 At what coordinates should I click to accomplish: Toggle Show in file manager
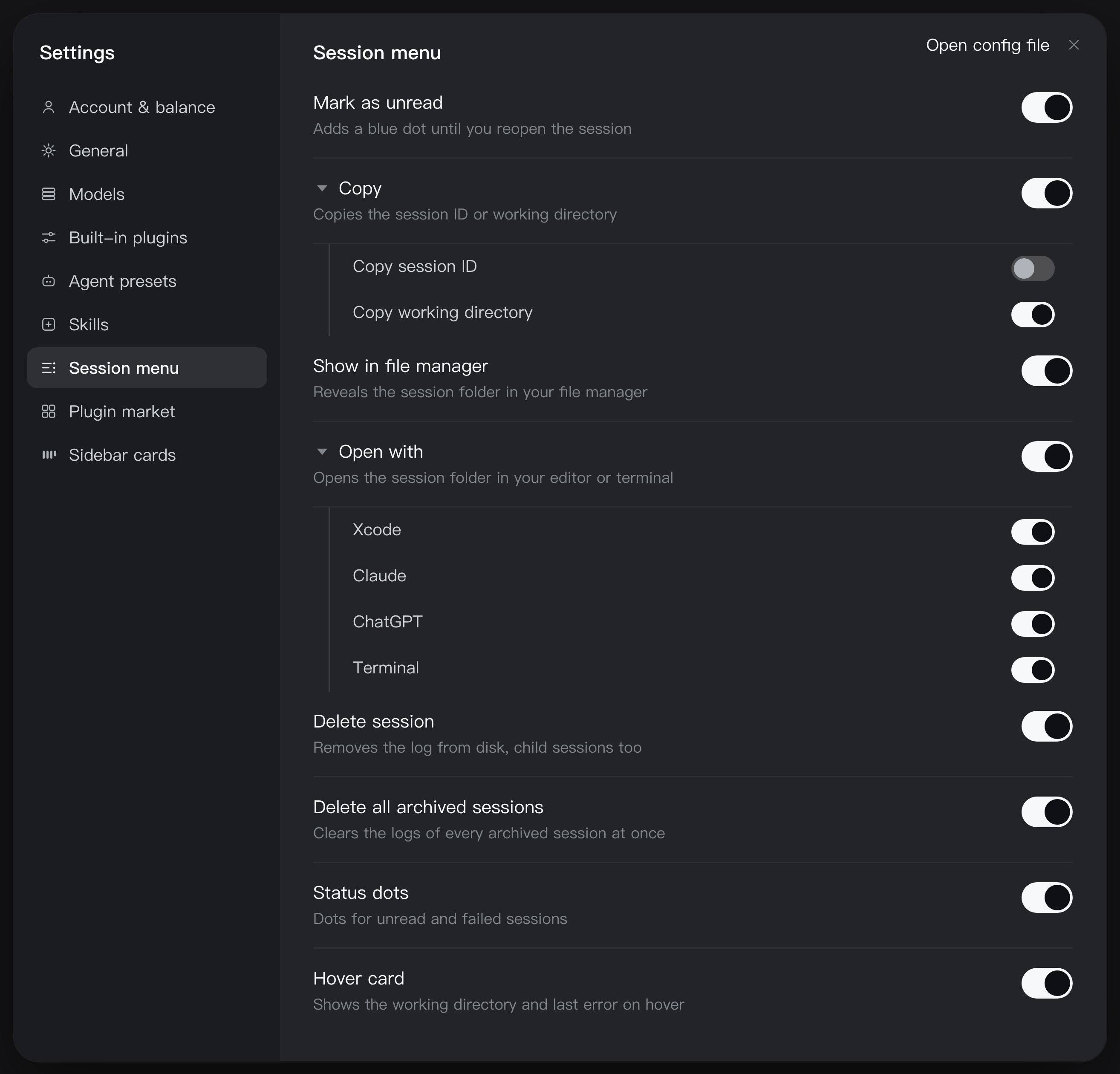pyautogui.click(x=1046, y=370)
